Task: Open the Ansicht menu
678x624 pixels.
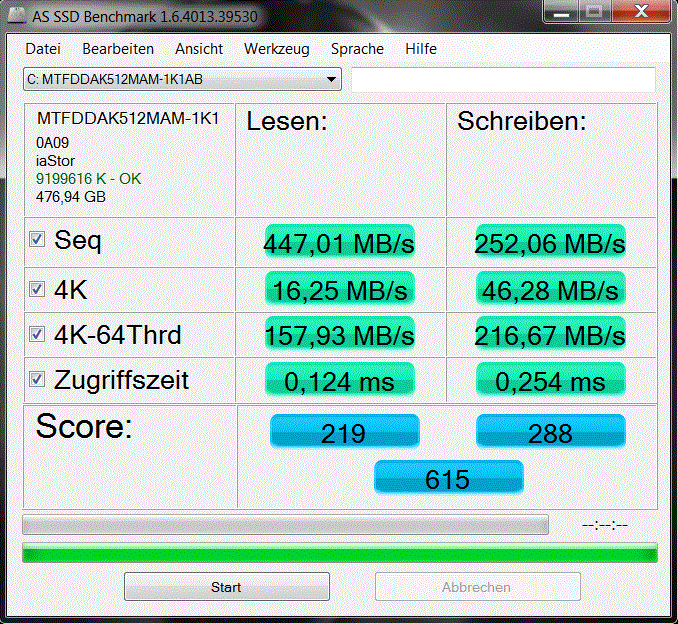Action: point(199,49)
